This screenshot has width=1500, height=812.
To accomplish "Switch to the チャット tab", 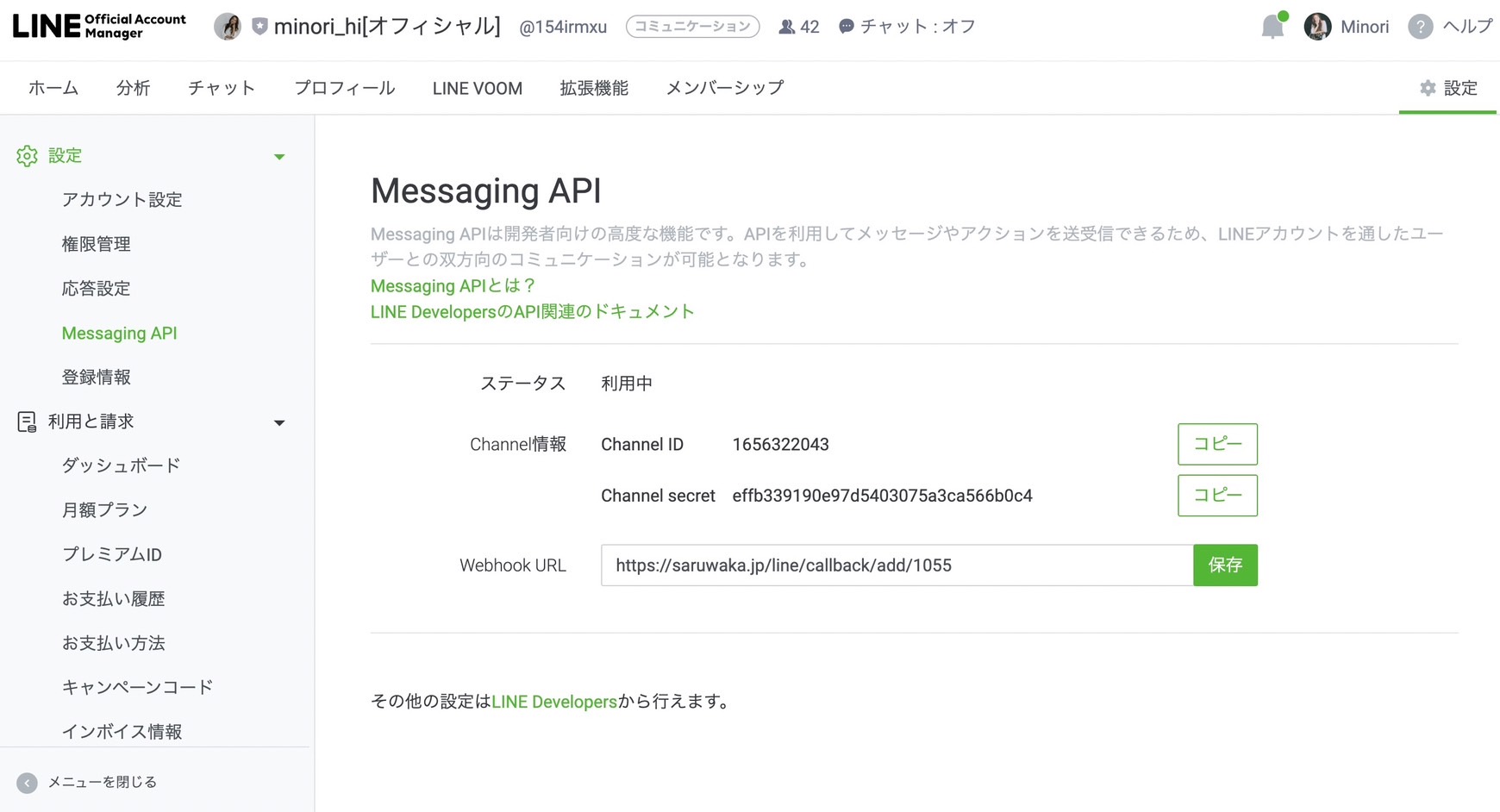I will pyautogui.click(x=222, y=88).
